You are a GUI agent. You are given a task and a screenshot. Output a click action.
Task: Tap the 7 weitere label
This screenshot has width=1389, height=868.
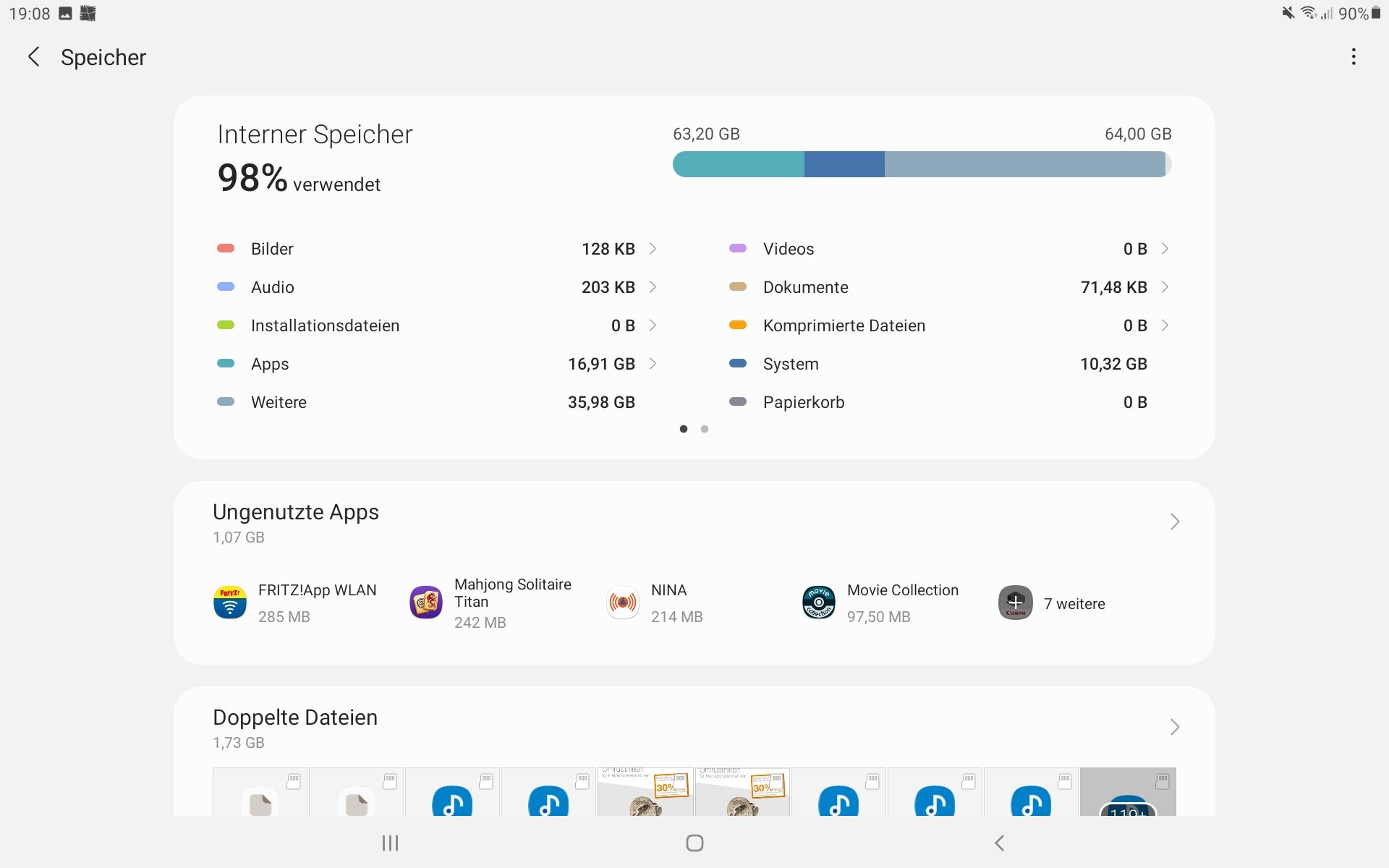[1074, 604]
